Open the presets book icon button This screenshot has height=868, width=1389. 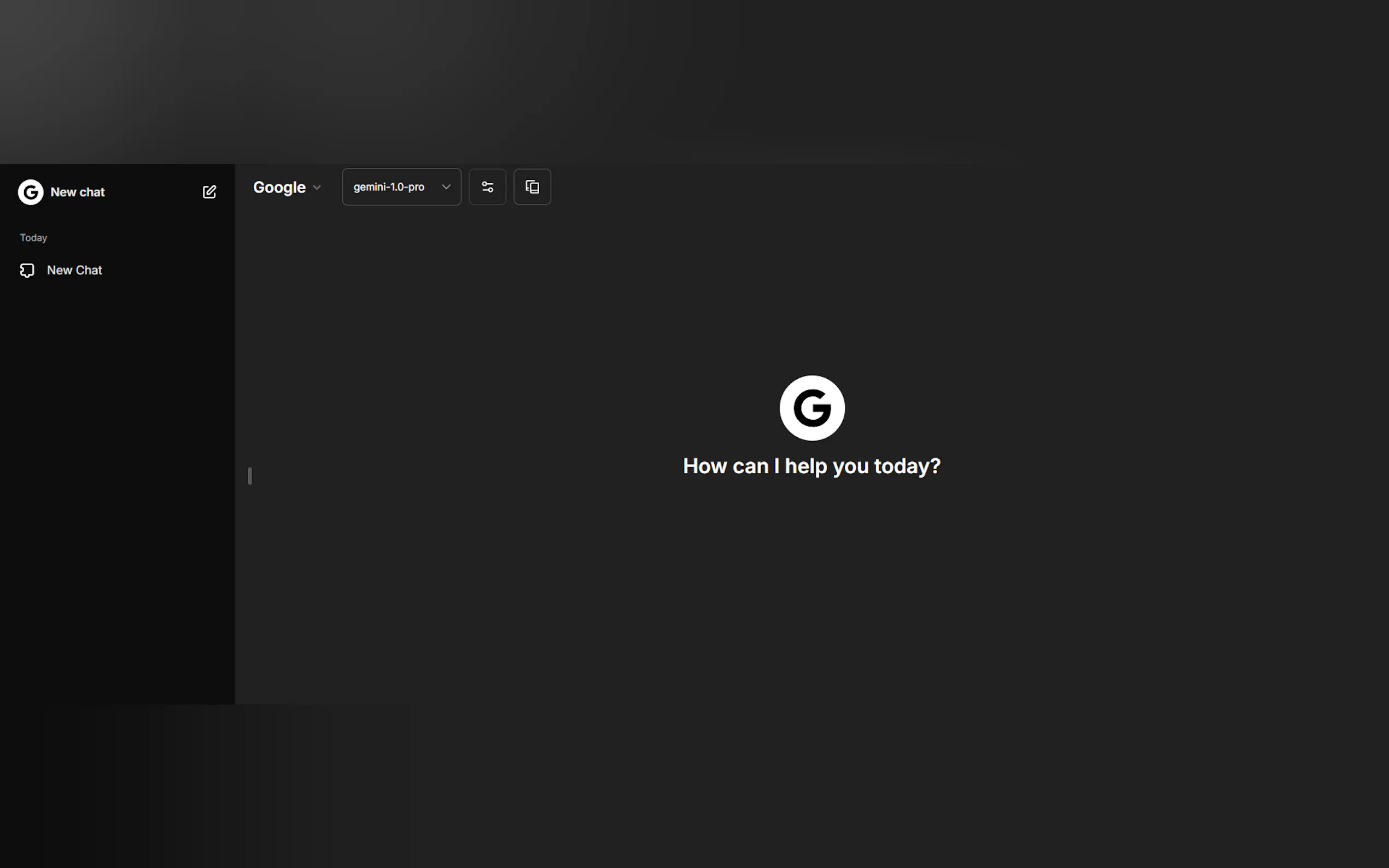point(532,186)
